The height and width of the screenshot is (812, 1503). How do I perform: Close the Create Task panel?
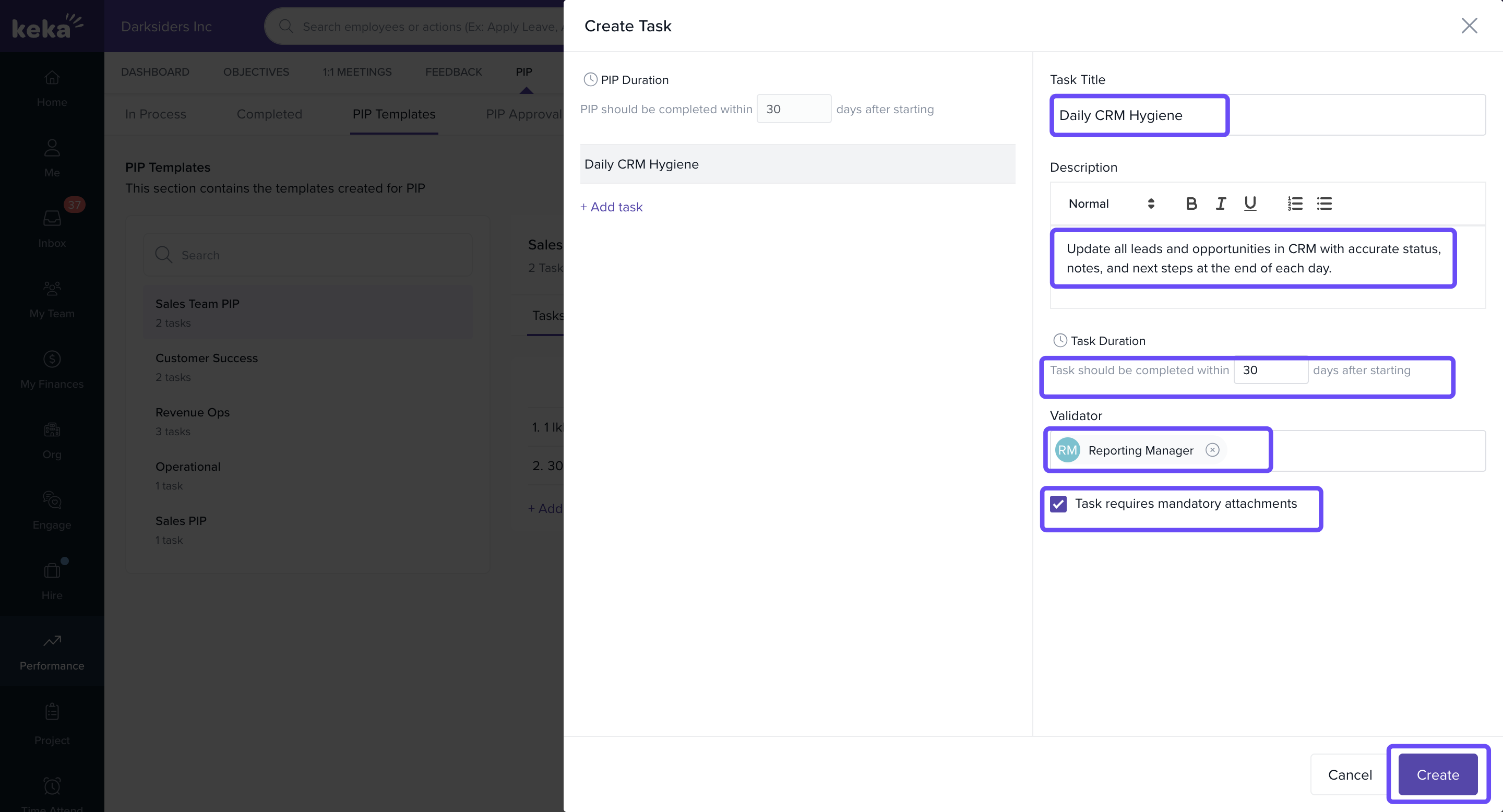1469,26
